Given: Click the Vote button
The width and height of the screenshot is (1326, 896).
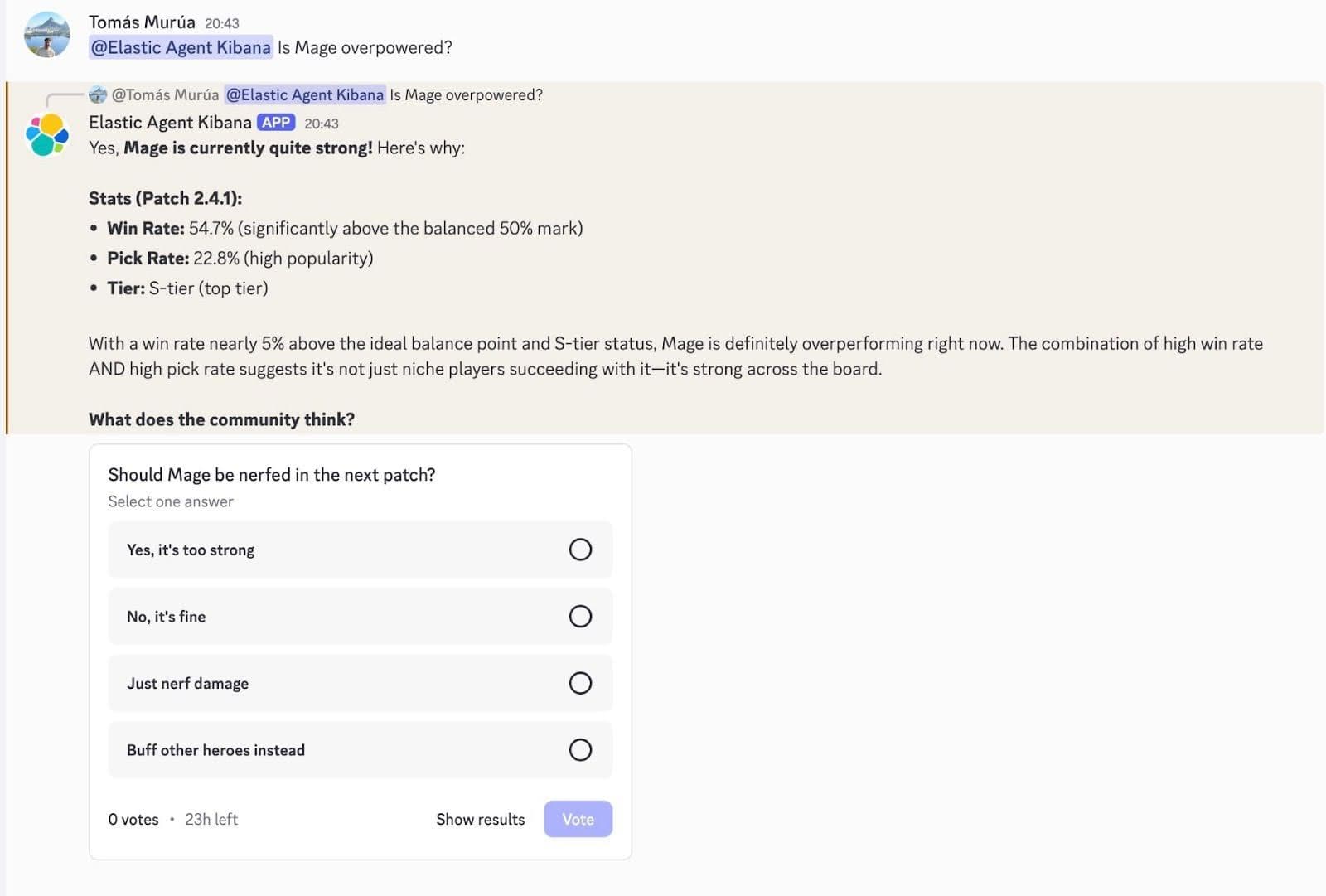Looking at the screenshot, I should coord(578,819).
